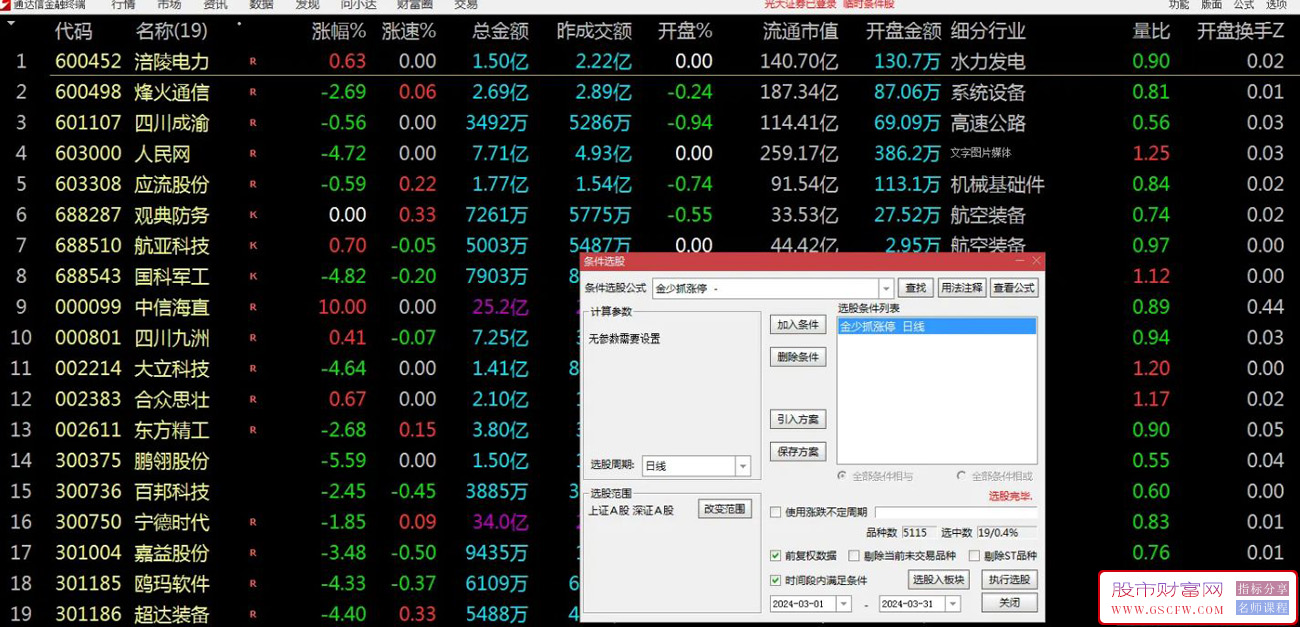1300x627 pixels.
Task: Sort by the 量比 column header
Action: 1151,32
